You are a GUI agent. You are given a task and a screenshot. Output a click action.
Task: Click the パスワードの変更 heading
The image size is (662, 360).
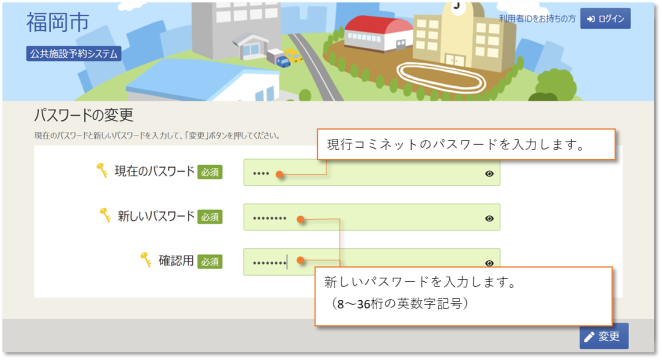84,115
